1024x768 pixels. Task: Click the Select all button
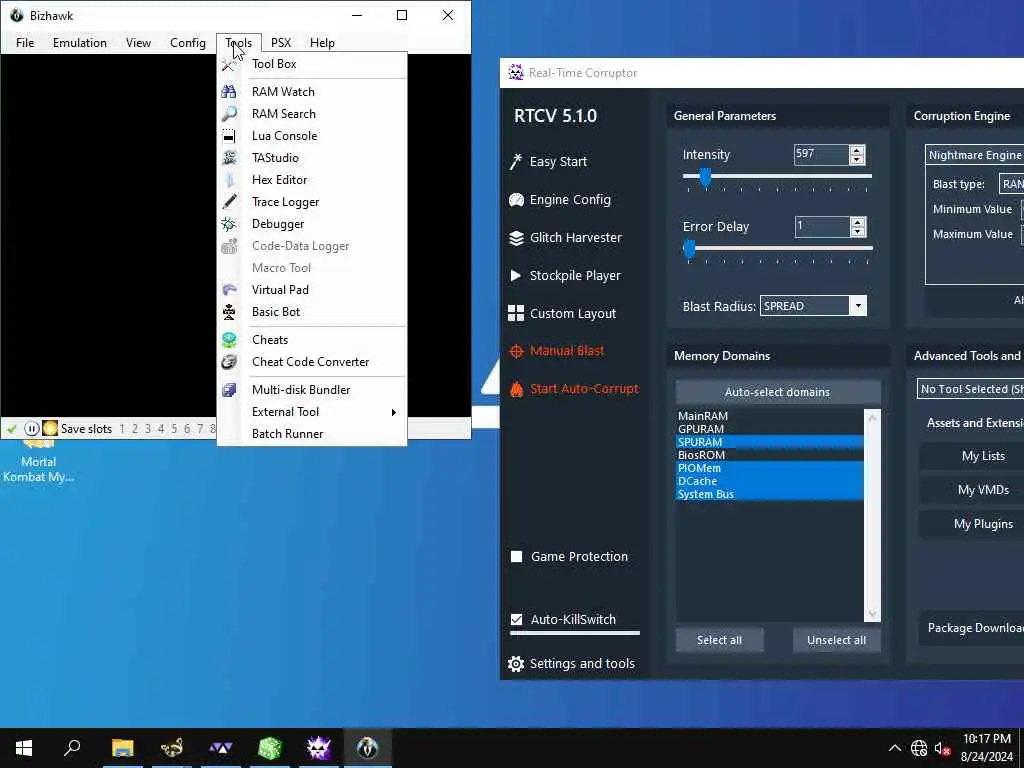(719, 640)
